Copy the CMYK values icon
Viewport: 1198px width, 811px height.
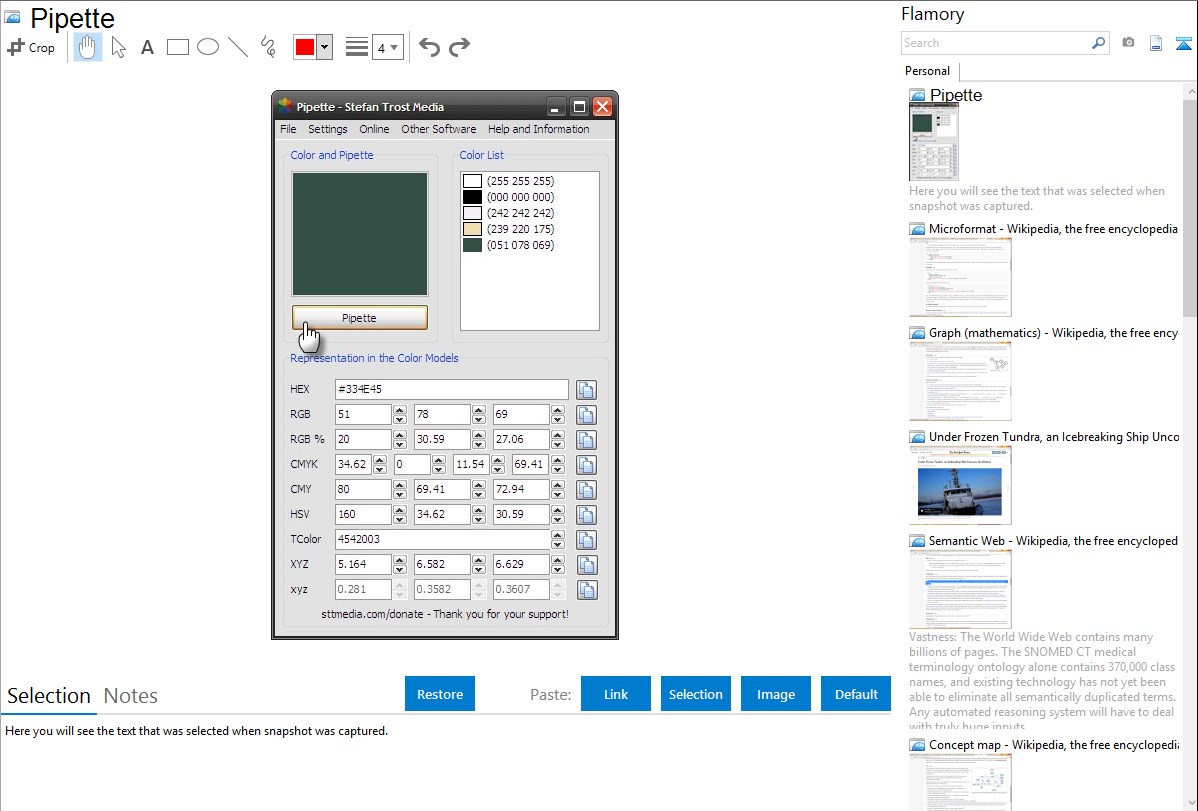[586, 465]
